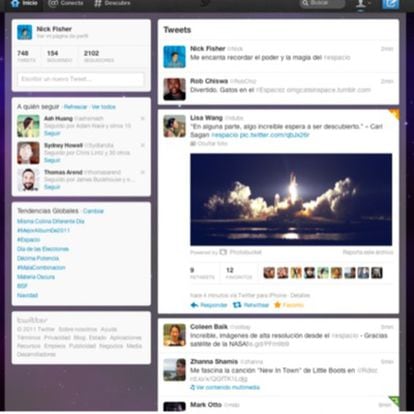Viewport: 414px width, 414px height.
Task: Open the first trend in the list
Action: click(51, 221)
